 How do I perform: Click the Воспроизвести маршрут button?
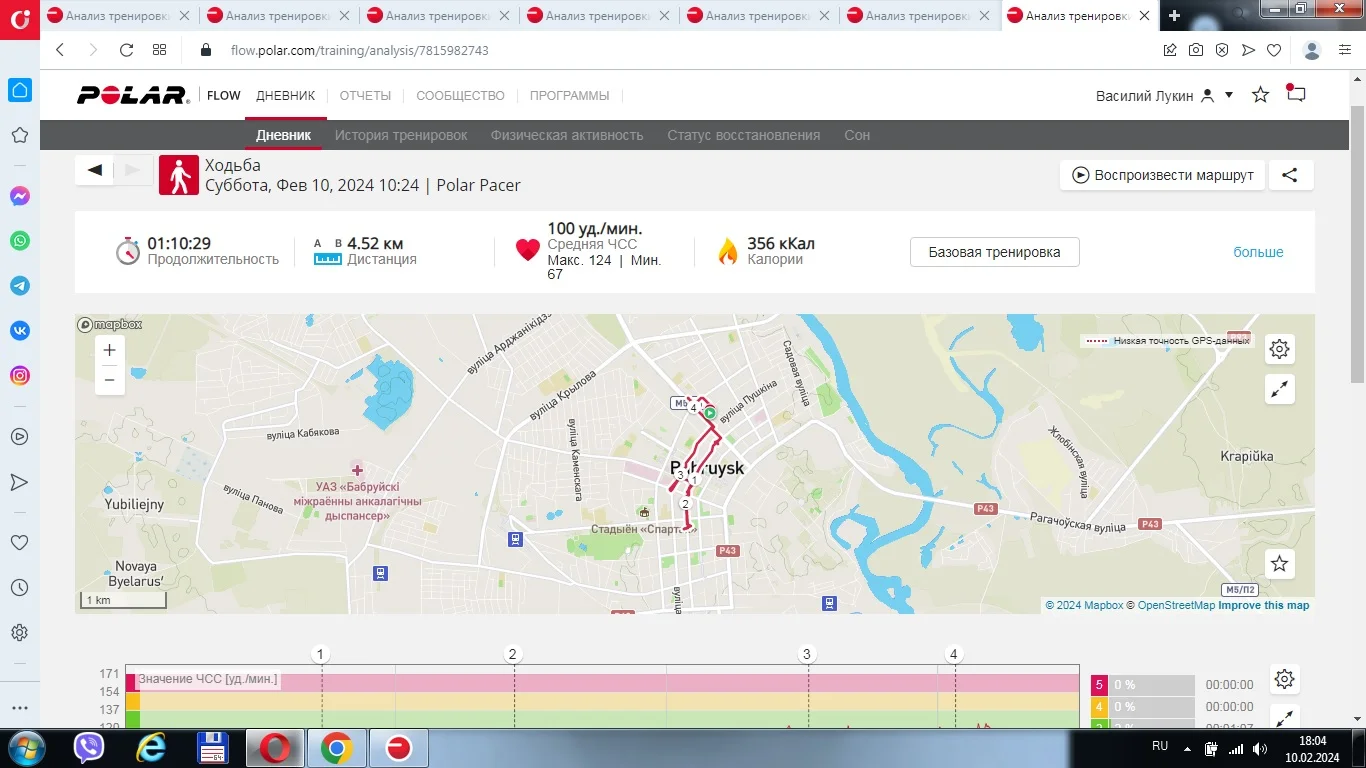click(x=1163, y=175)
